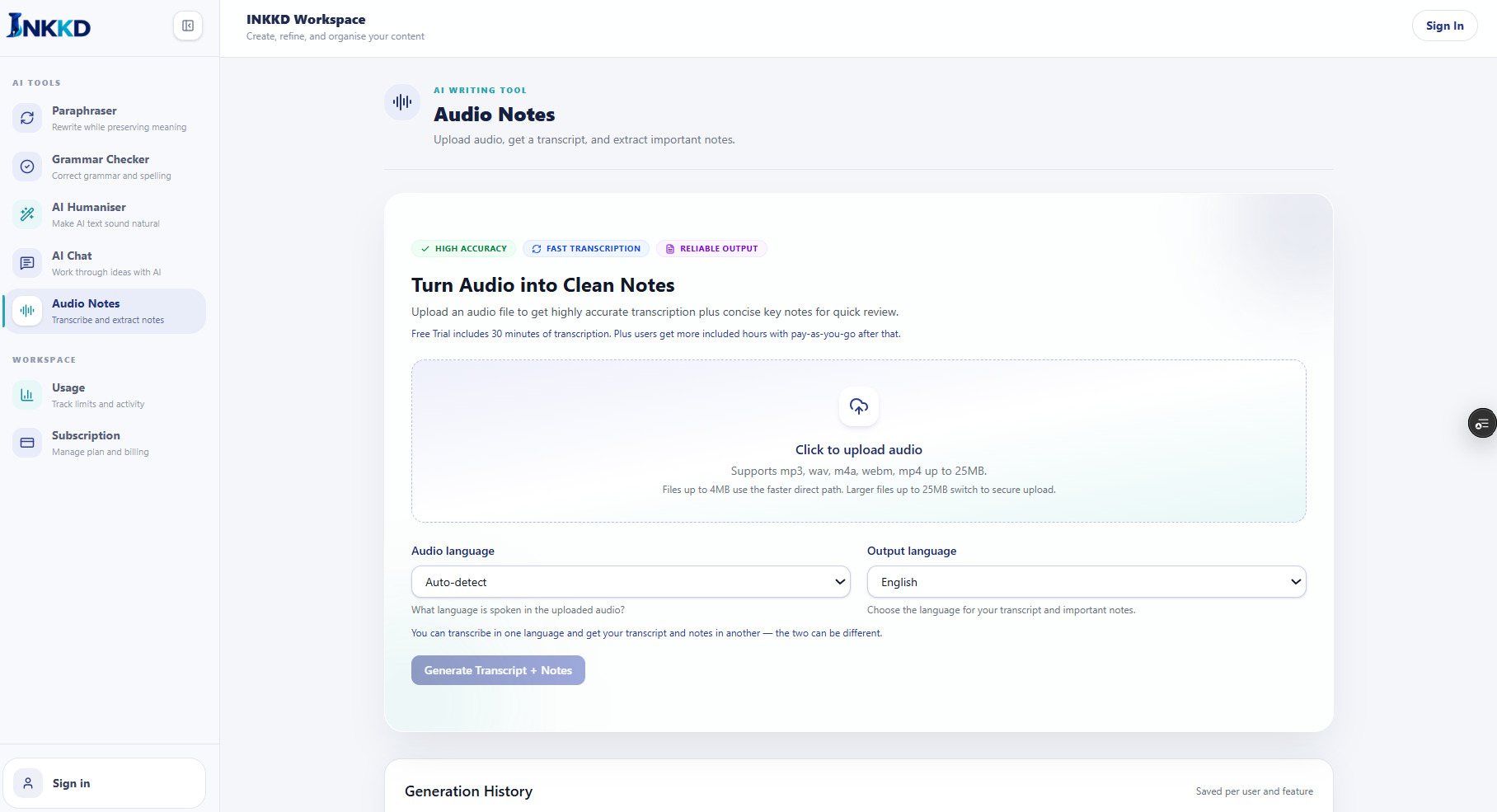Viewport: 1497px width, 812px height.
Task: Click the floating dark round widget at right edge
Action: 1482,423
